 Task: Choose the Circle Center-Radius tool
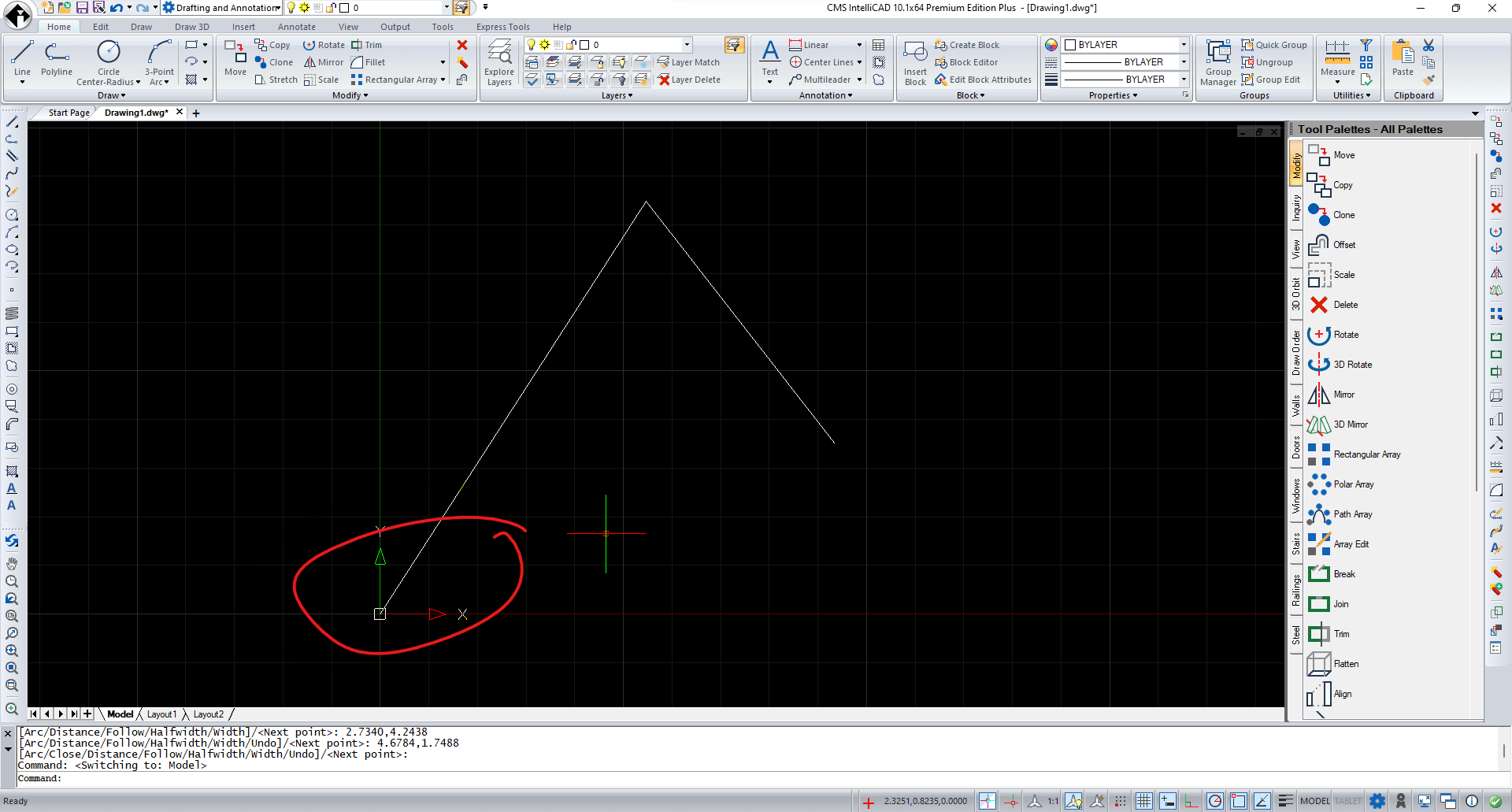tap(109, 62)
